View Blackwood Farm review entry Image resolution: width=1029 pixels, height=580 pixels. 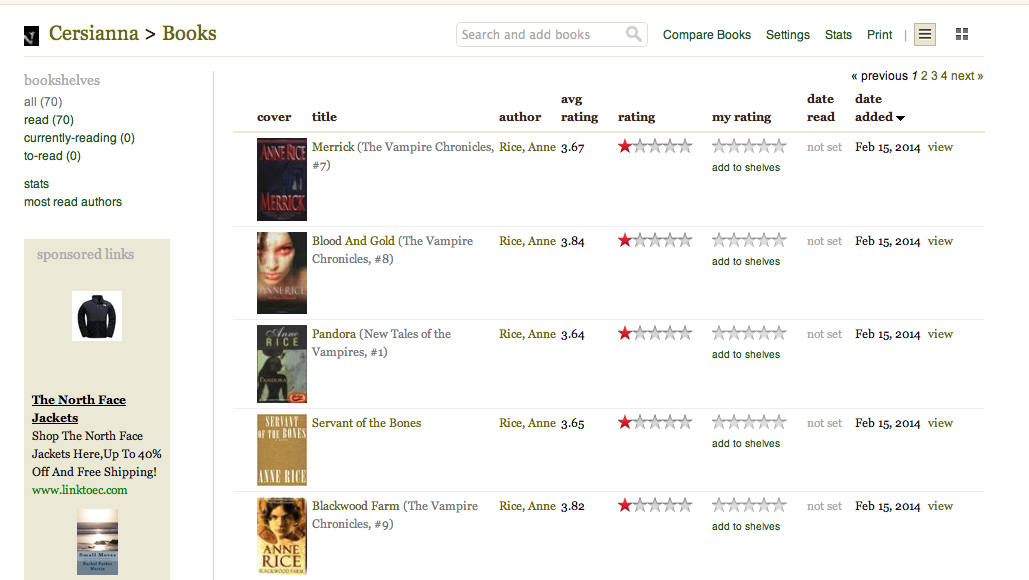(x=940, y=506)
